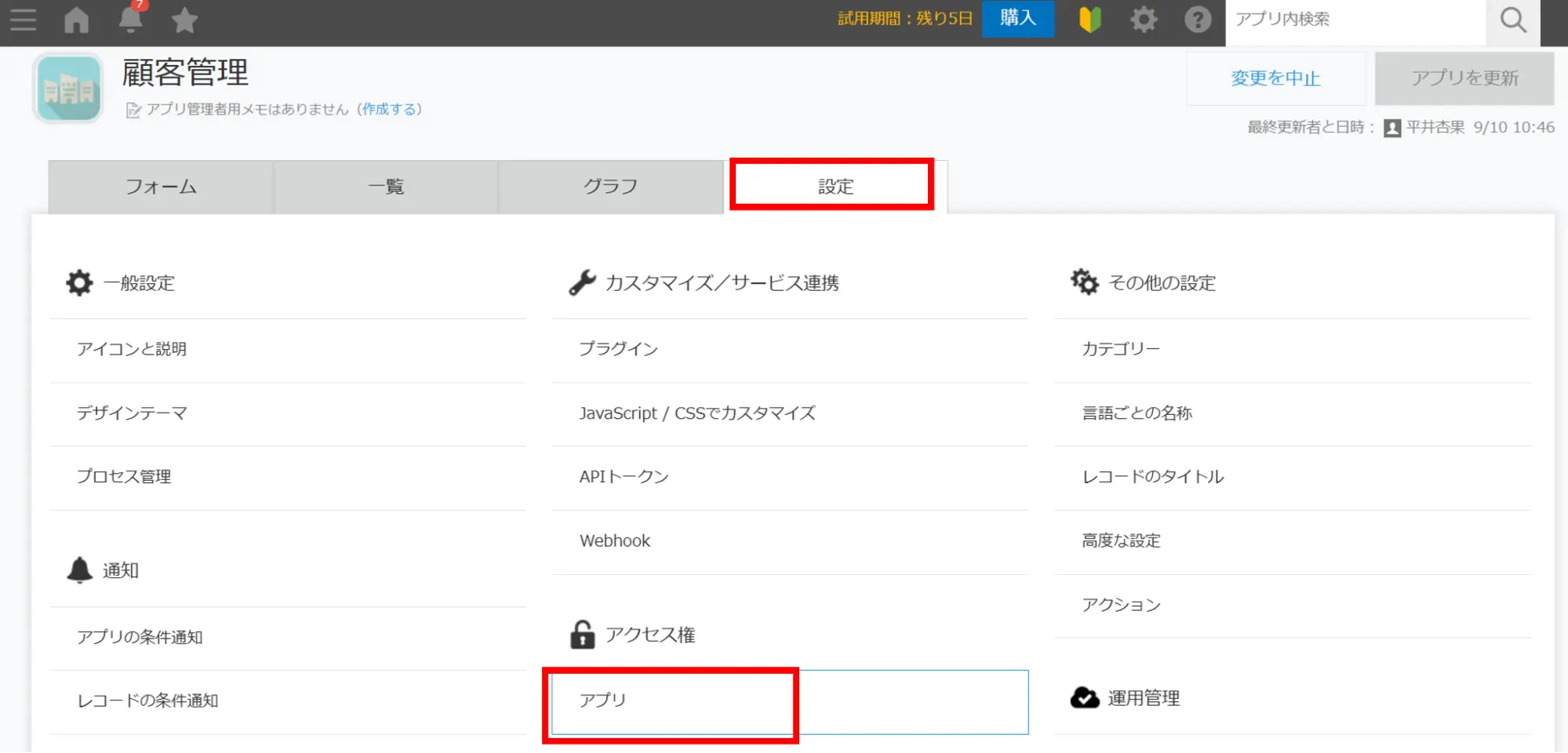Switch to the フォーム tab
This screenshot has width=1568, height=753.
161,187
